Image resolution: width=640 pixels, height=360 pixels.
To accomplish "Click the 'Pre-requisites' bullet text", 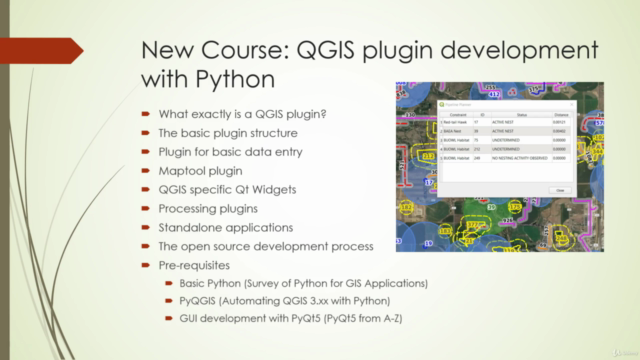I will pyautogui.click(x=194, y=265).
